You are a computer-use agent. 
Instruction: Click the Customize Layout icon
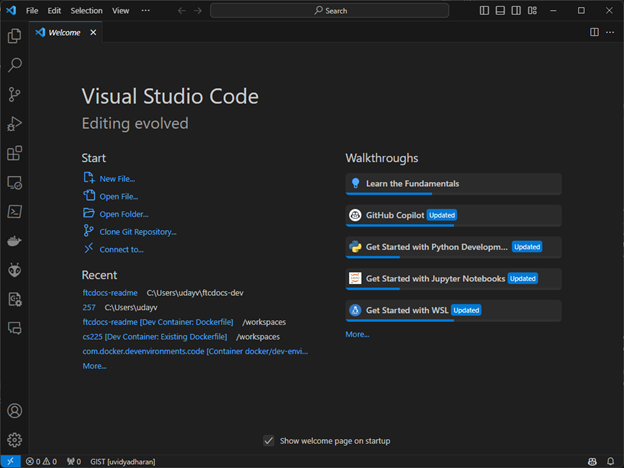532,10
